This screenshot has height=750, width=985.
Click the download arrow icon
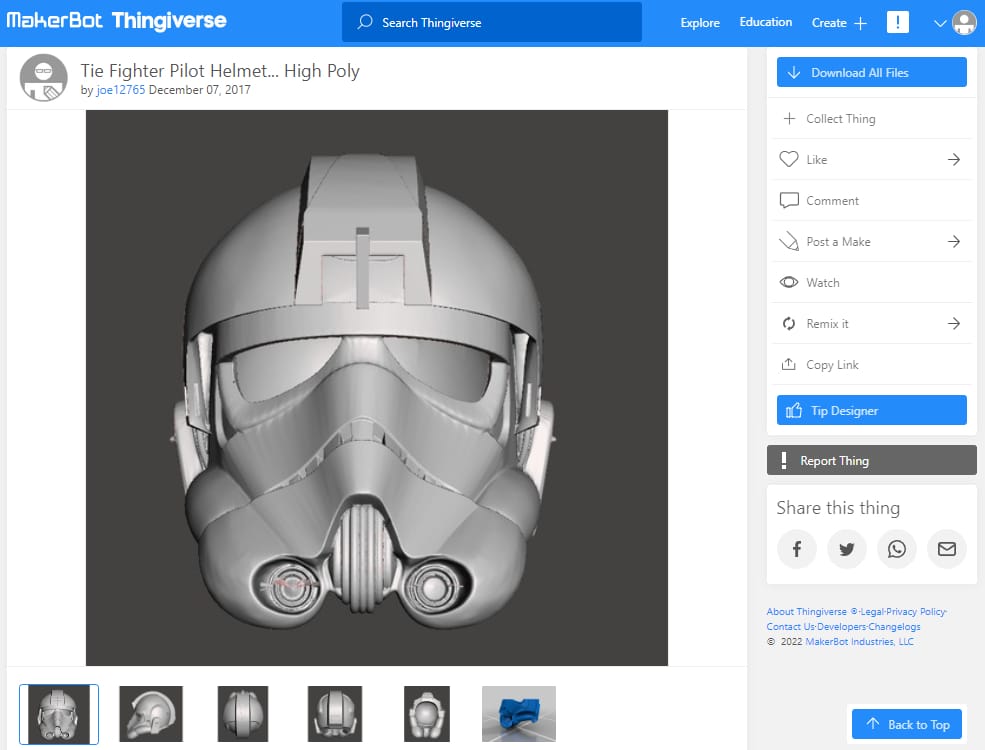pos(793,72)
